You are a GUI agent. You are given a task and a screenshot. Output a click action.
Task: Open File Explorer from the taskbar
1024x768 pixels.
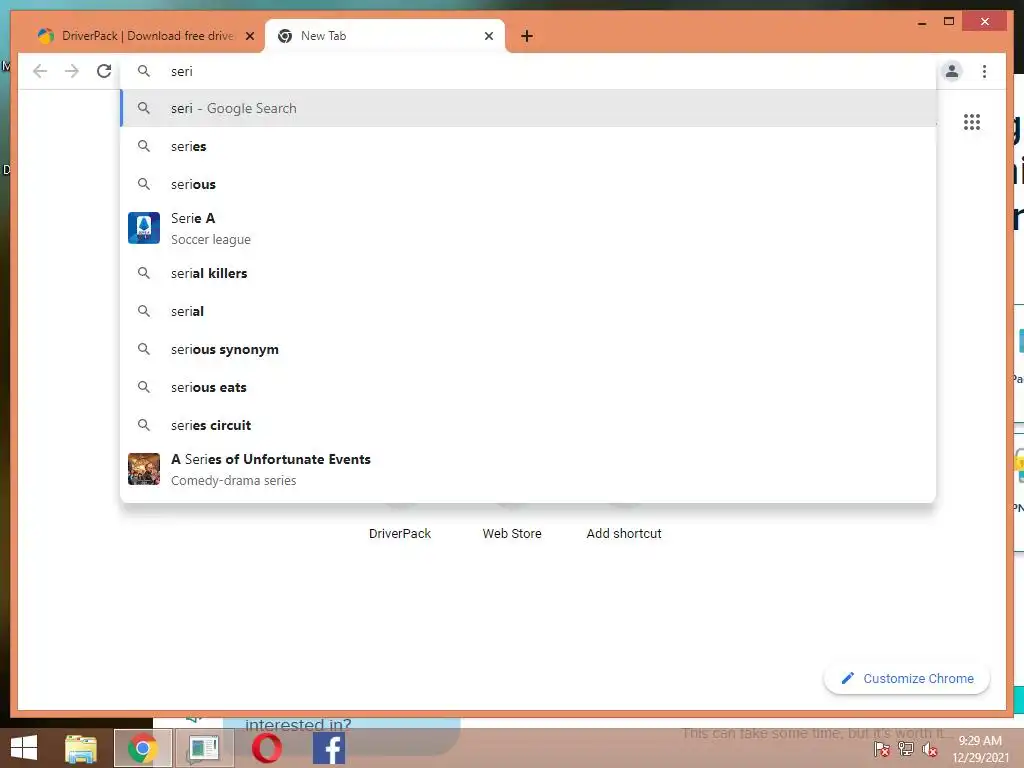pos(80,748)
